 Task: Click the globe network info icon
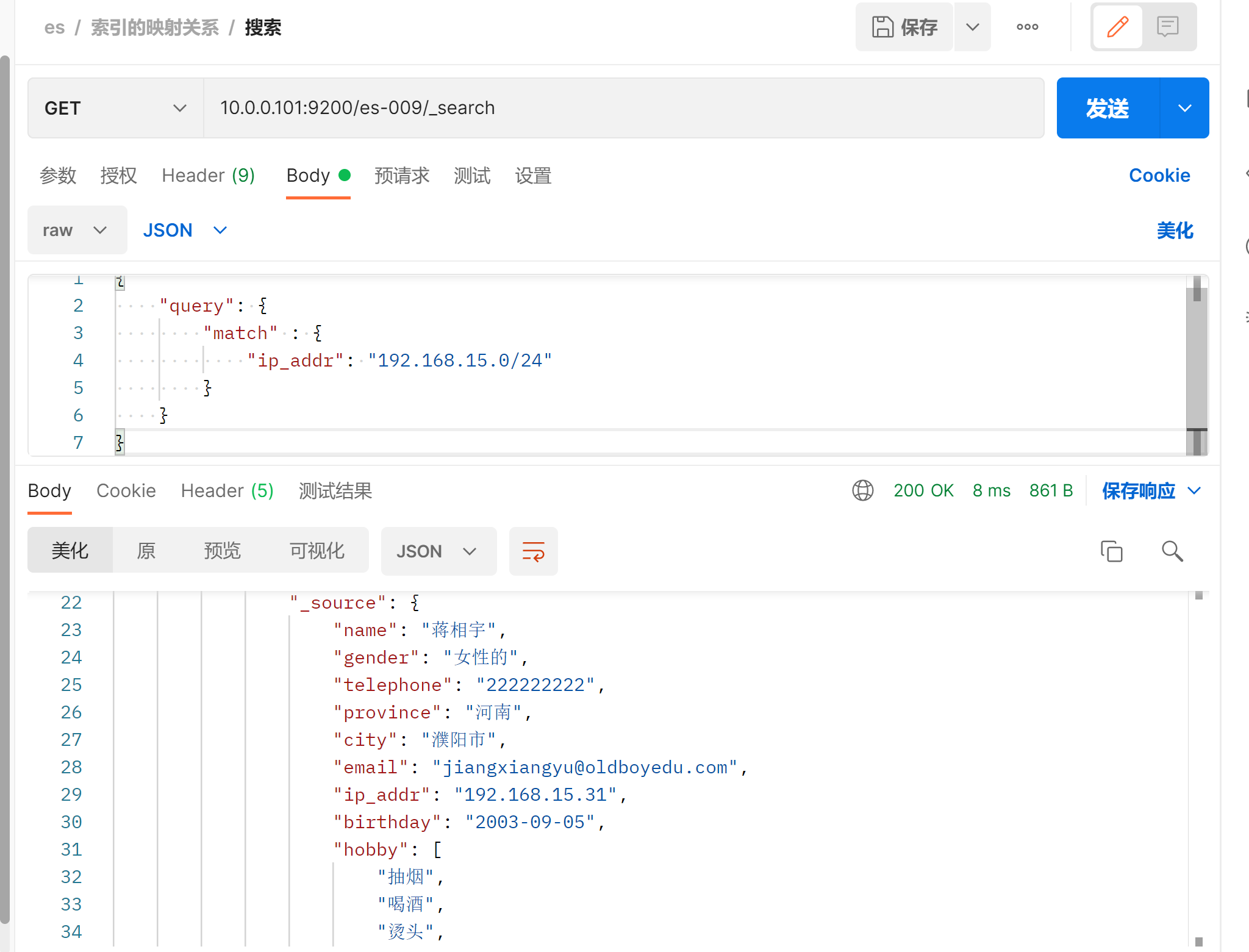[x=862, y=491]
